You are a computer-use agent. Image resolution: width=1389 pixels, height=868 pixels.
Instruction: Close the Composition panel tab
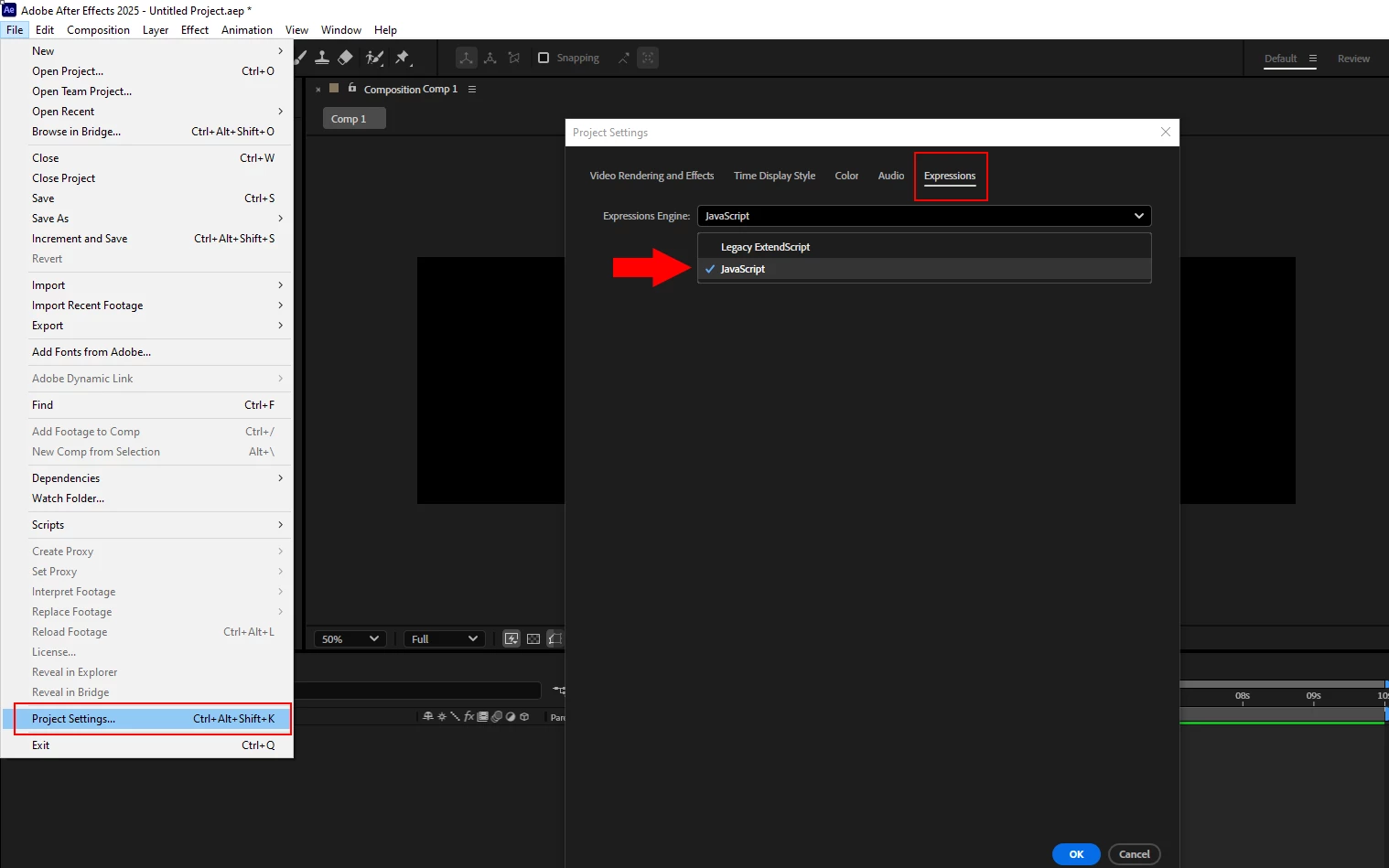point(318,90)
